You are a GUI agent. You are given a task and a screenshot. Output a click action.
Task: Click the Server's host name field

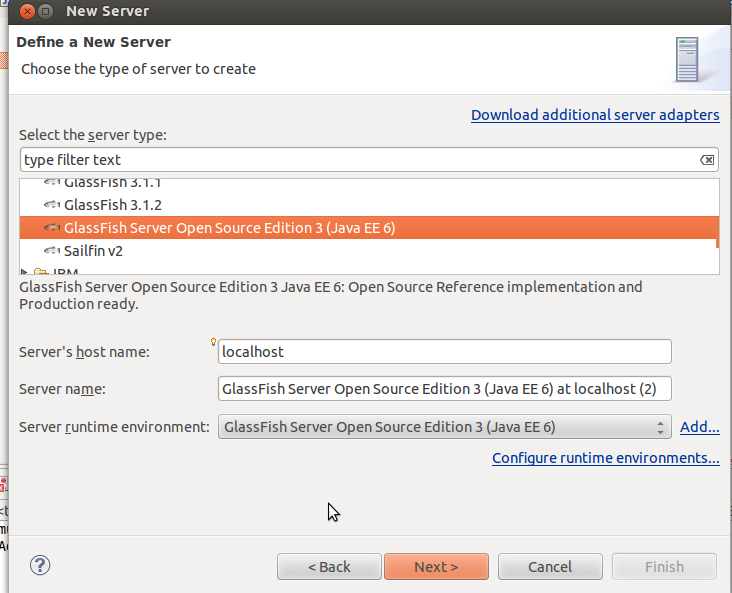[x=444, y=352]
